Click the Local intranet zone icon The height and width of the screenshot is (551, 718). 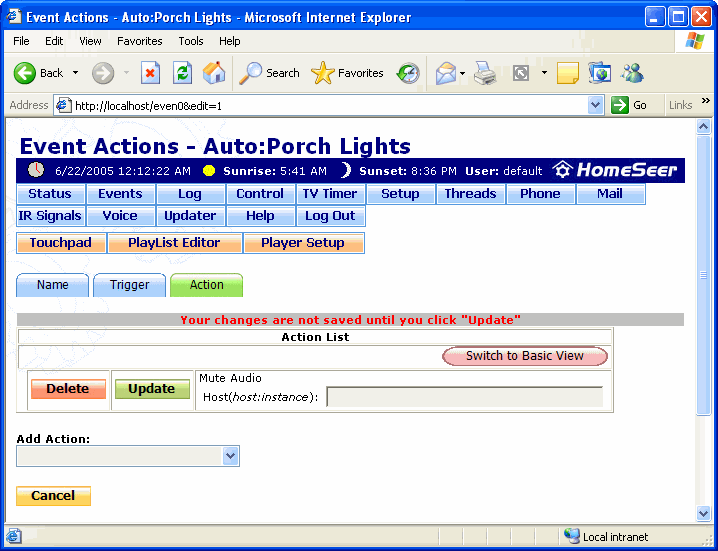point(571,535)
